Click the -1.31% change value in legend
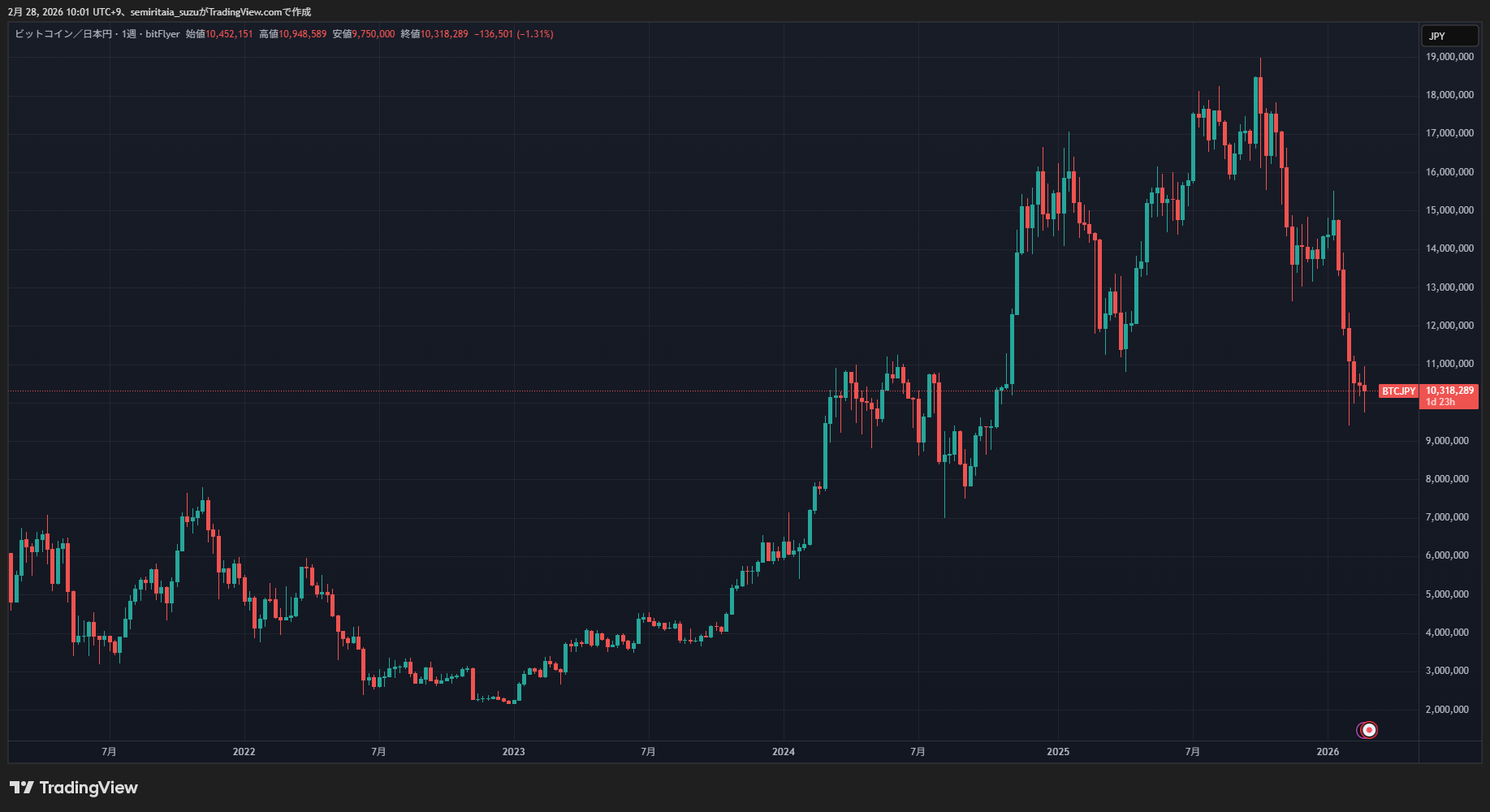1490x812 pixels. point(535,34)
